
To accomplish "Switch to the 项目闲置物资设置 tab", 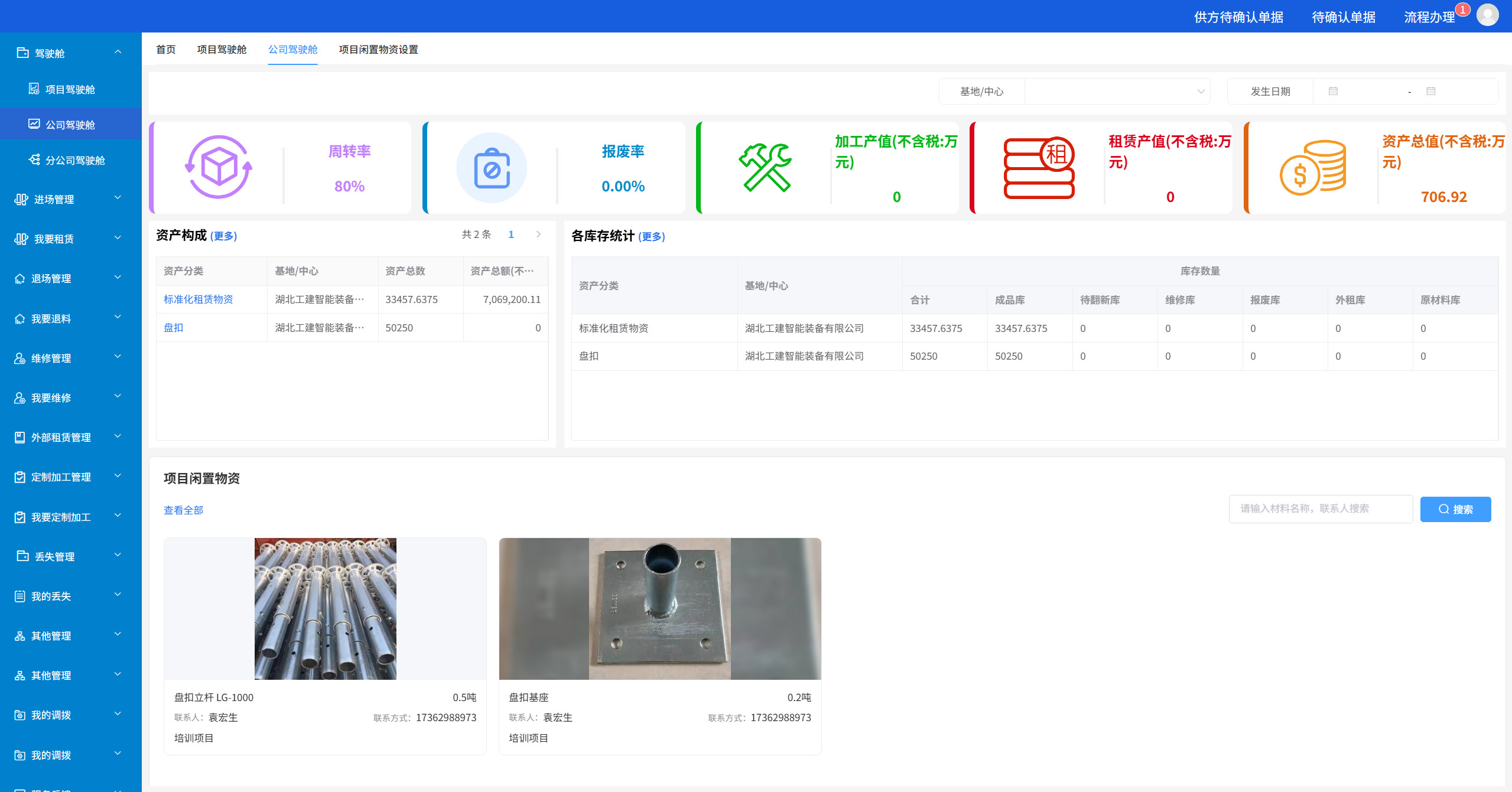I will [x=378, y=49].
